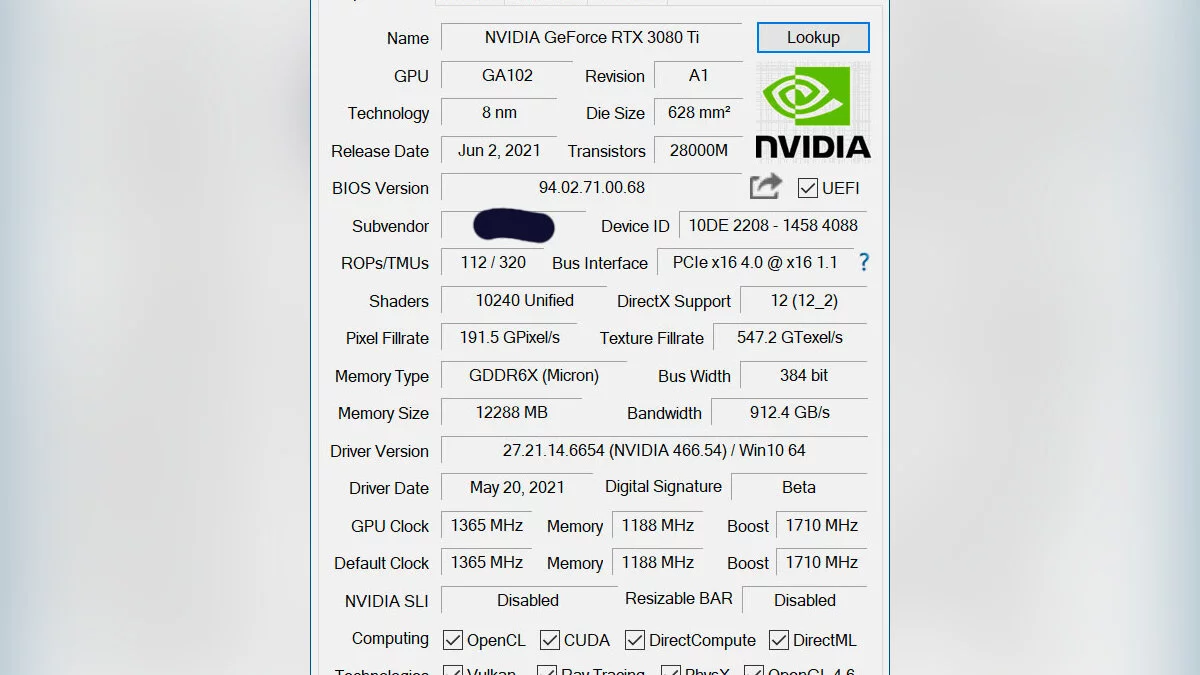The image size is (1200, 675).
Task: Click the Default Clock row Memory value 1188 MHz
Action: 658,563
